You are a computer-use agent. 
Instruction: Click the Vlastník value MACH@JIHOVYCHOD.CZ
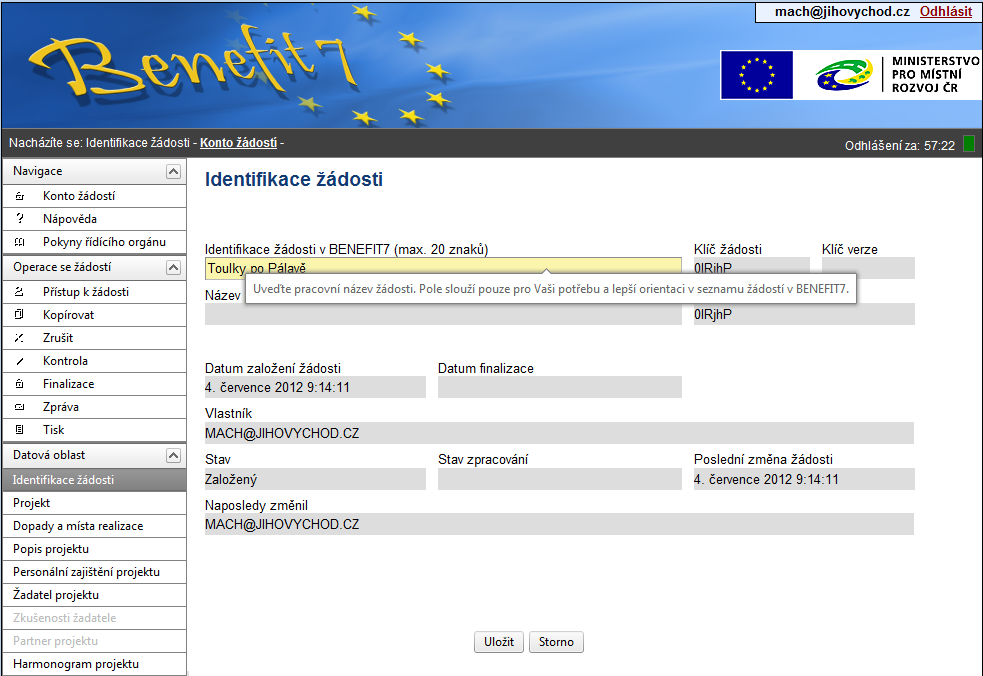(559, 433)
